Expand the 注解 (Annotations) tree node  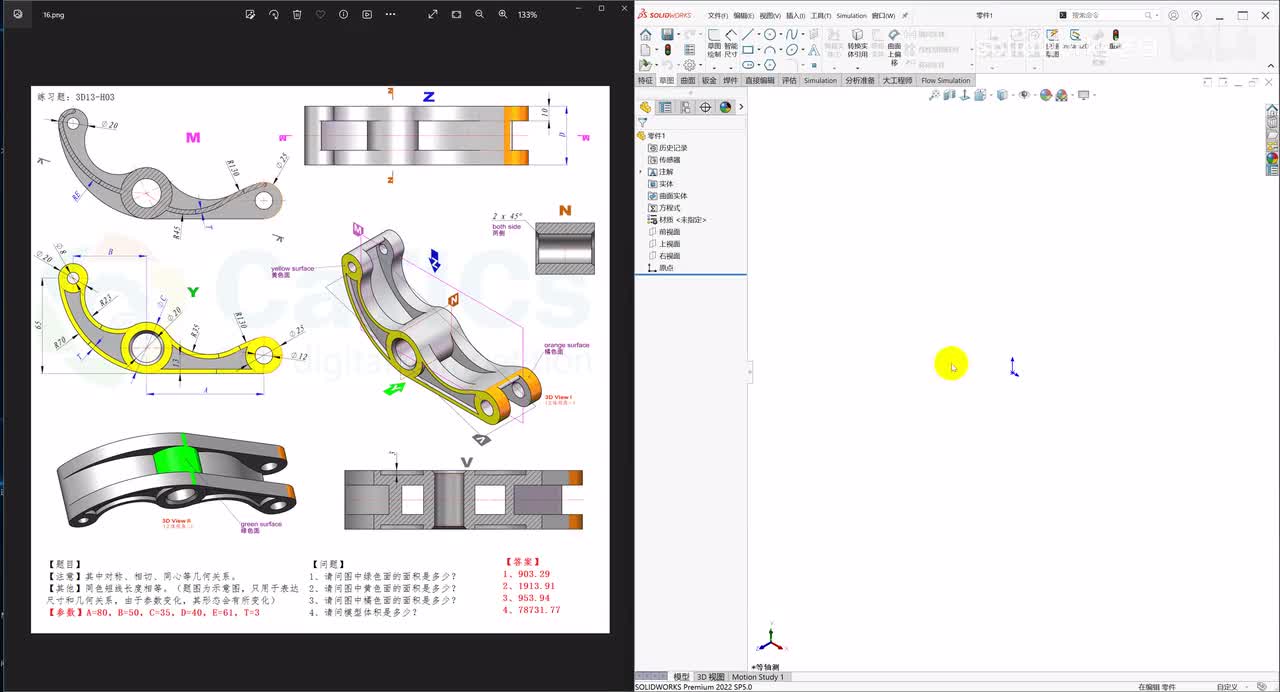(x=640, y=172)
